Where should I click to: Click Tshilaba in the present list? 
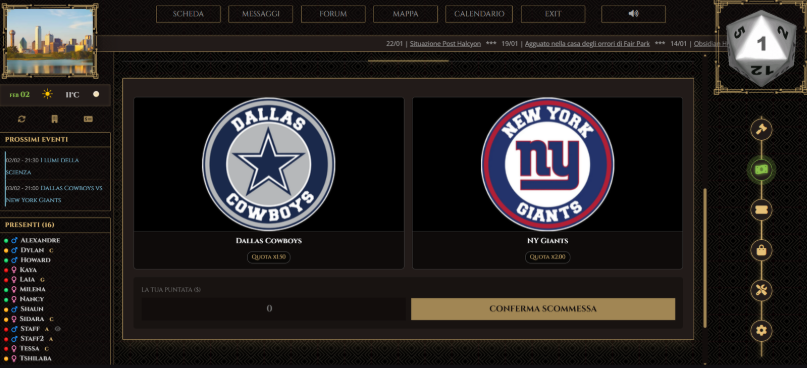point(36,358)
